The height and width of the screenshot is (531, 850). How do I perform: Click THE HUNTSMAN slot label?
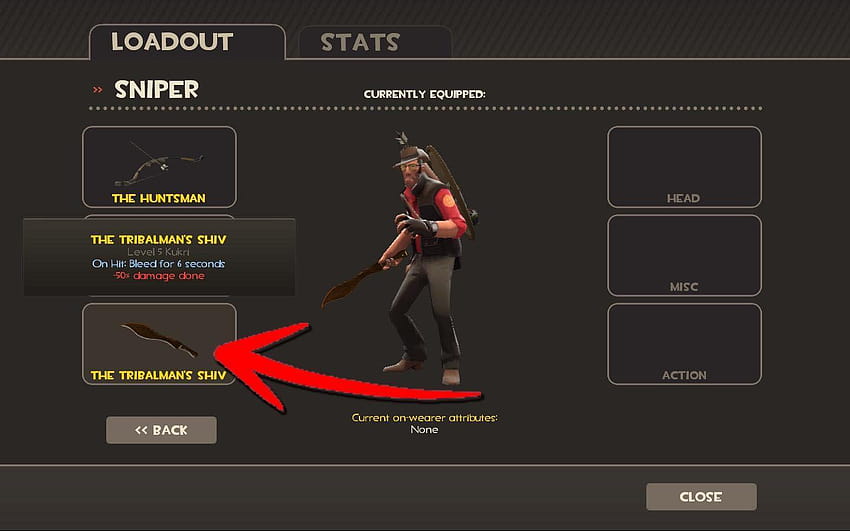(x=159, y=198)
